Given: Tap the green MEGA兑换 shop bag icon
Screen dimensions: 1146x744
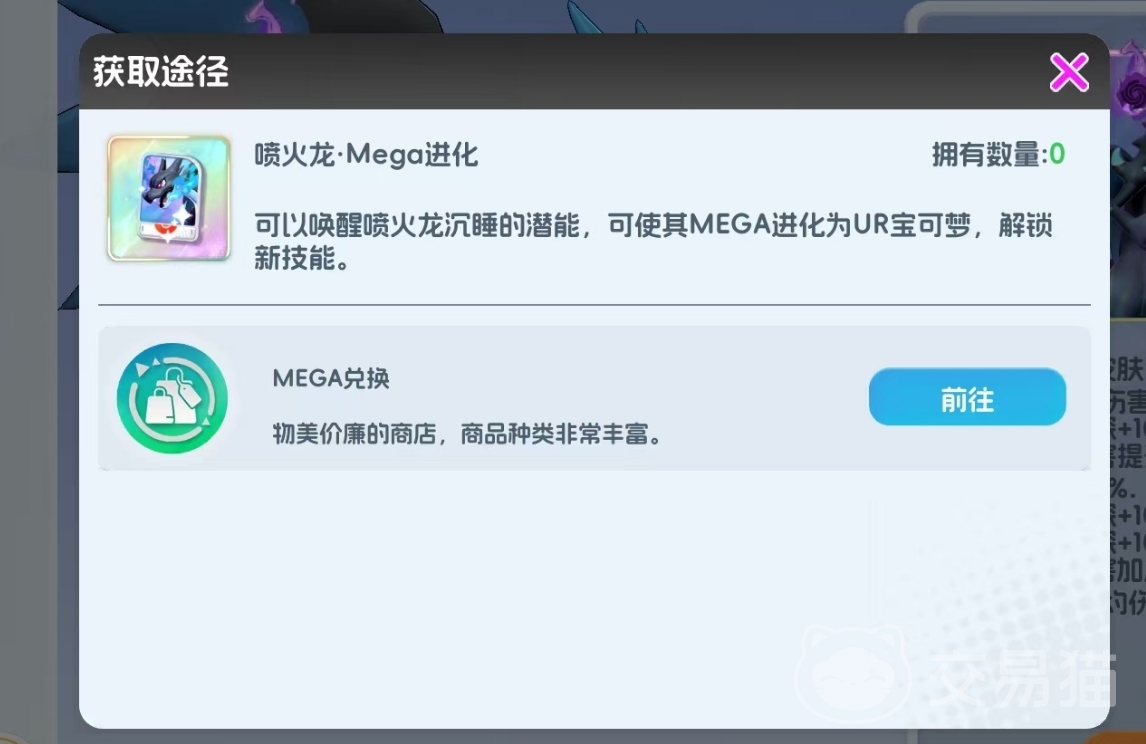Looking at the screenshot, I should coord(172,398).
